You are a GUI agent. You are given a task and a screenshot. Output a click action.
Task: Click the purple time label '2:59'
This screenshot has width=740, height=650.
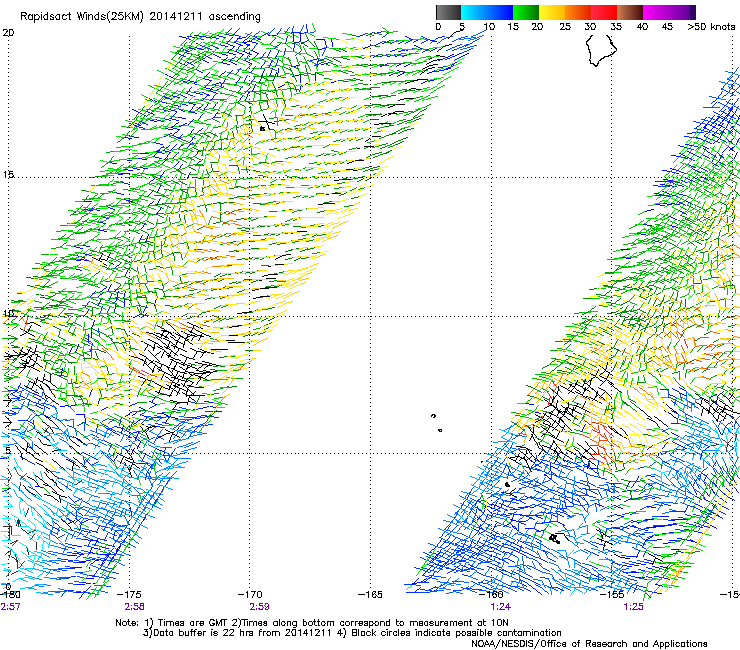259,607
